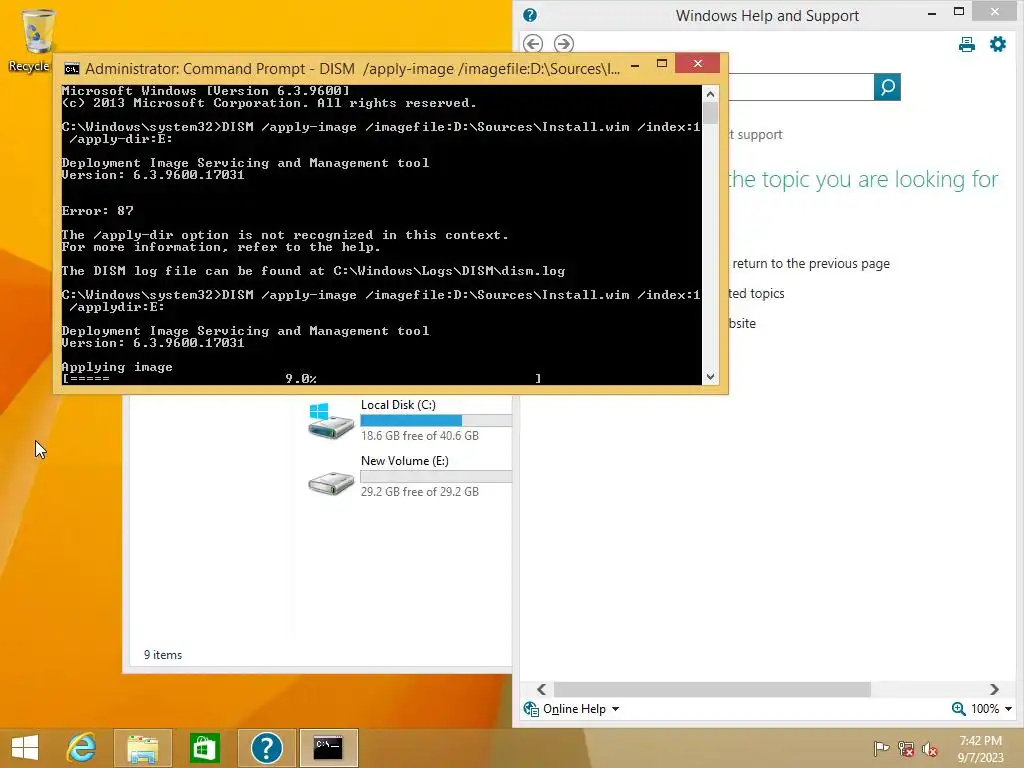This screenshot has width=1024, height=768.
Task: Click the Help search input field
Action: pos(801,87)
